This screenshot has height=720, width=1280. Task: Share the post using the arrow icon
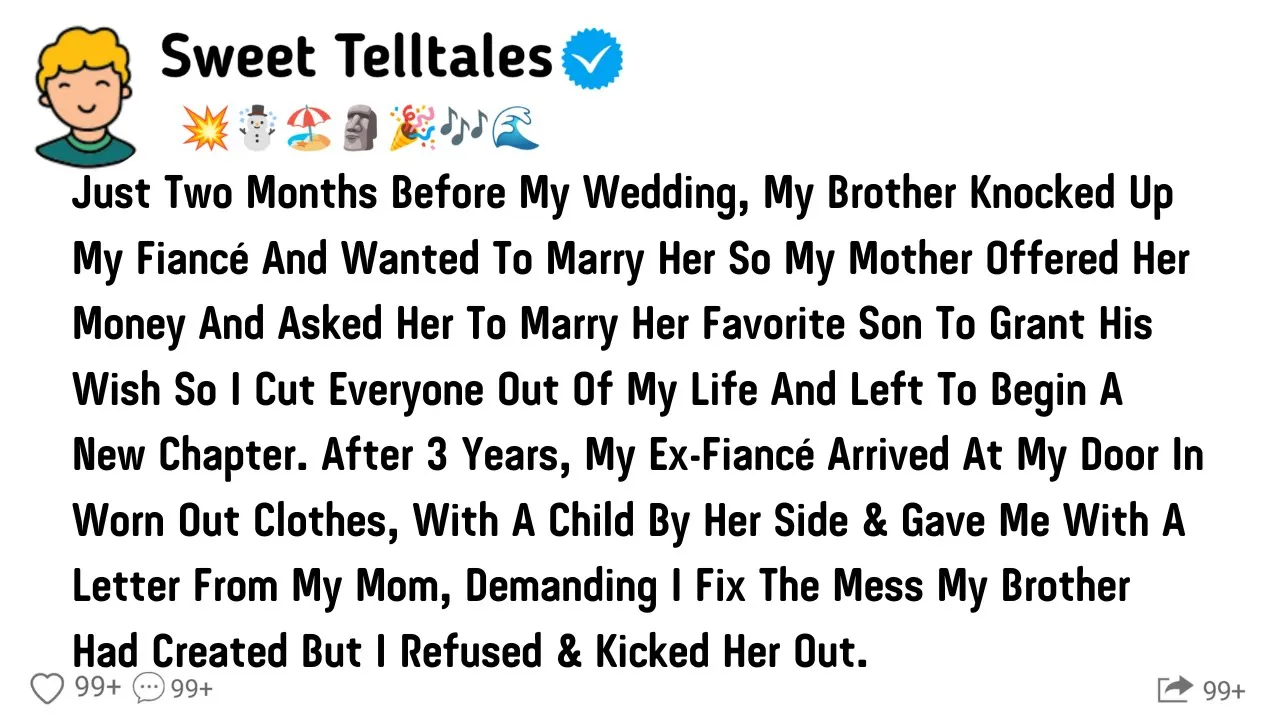1175,689
